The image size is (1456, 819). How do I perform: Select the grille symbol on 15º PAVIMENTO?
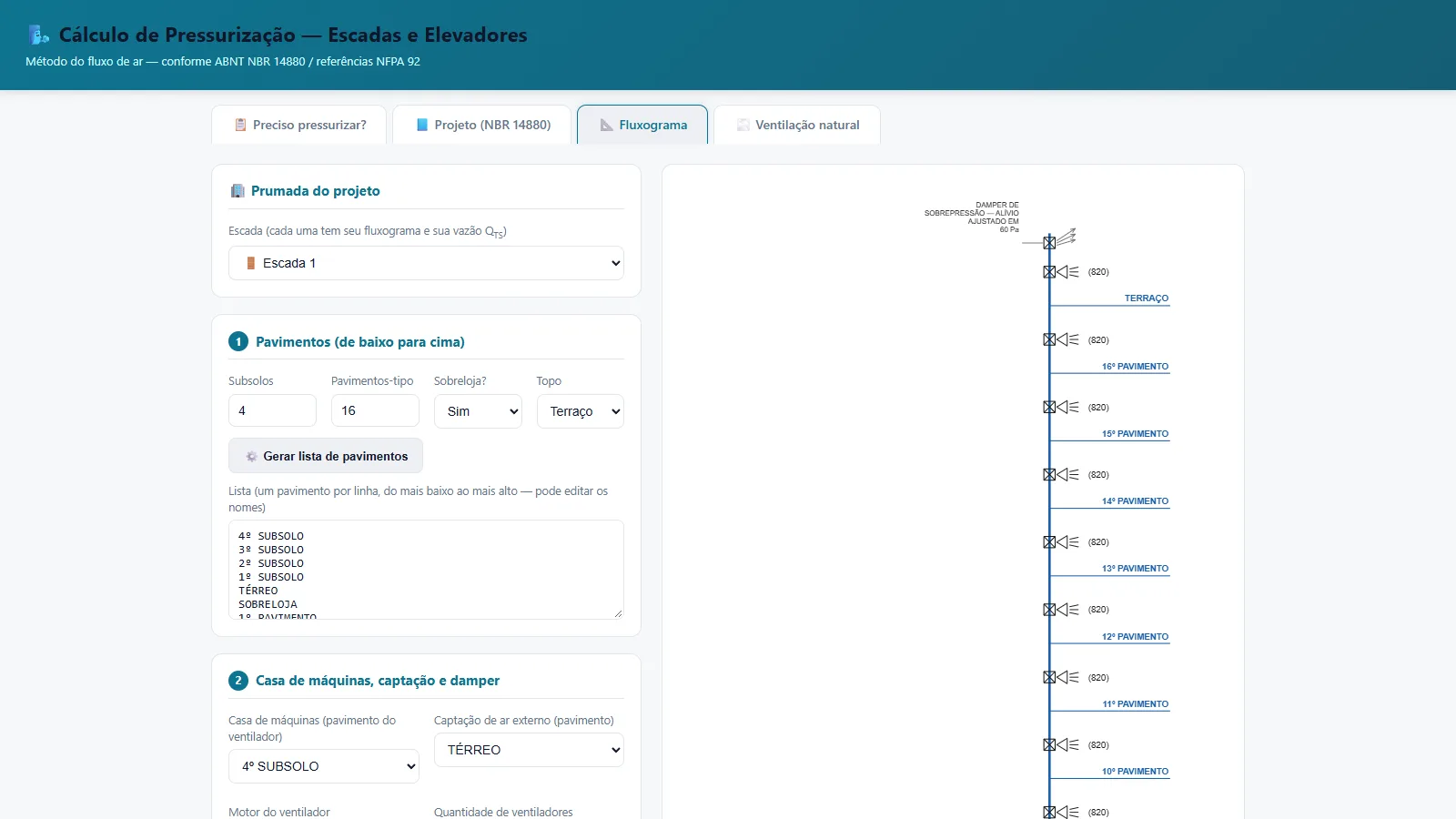[x=1061, y=407]
